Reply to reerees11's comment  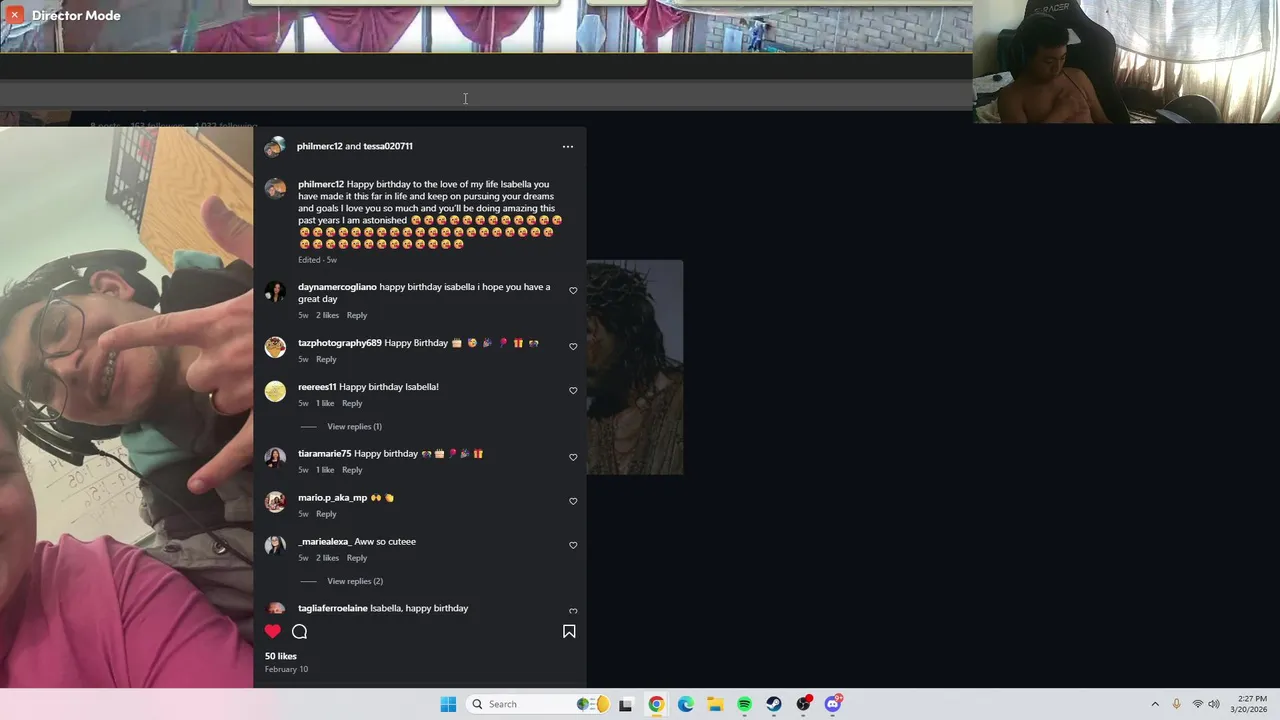352,403
